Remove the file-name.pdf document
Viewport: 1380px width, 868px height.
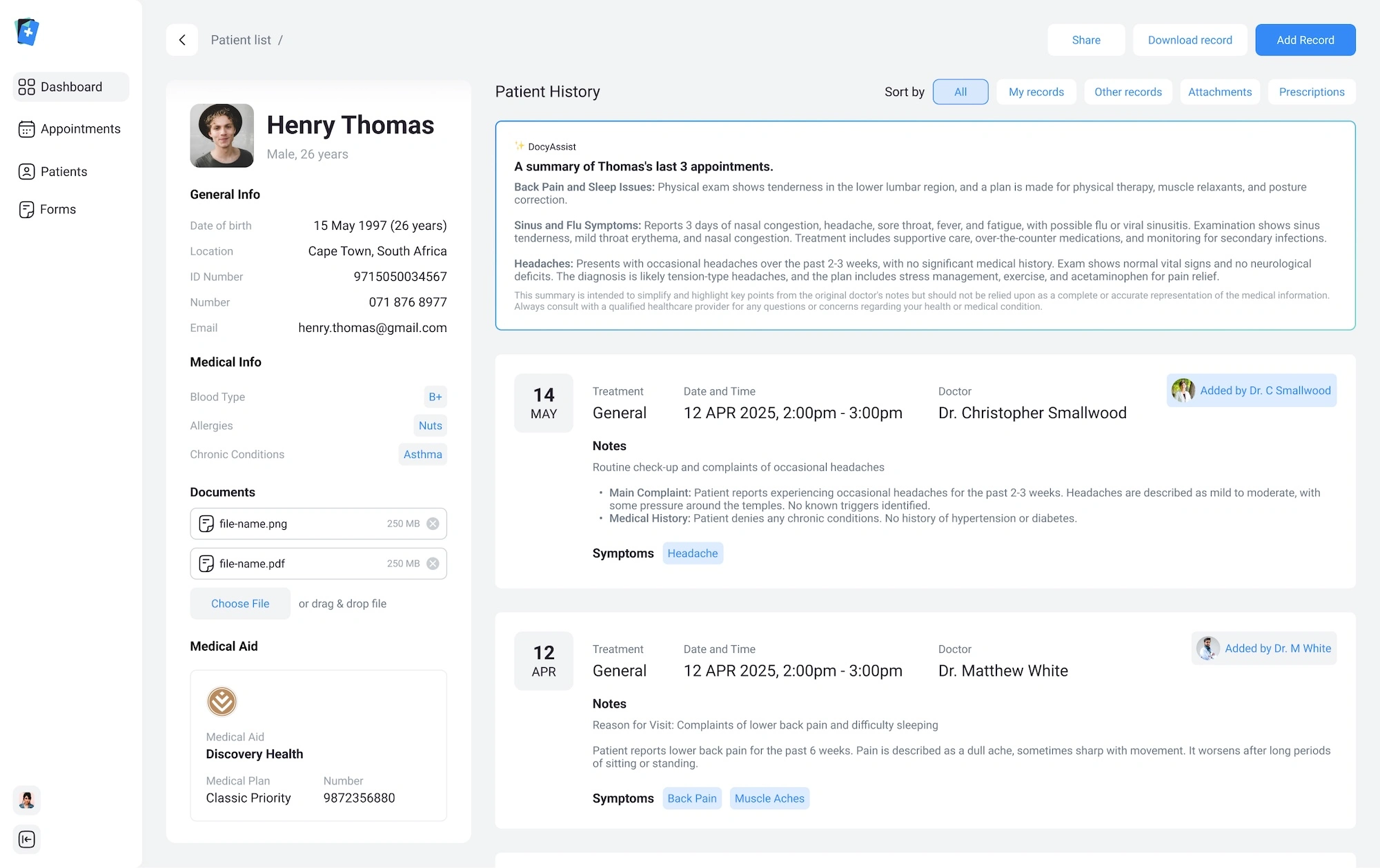433,564
